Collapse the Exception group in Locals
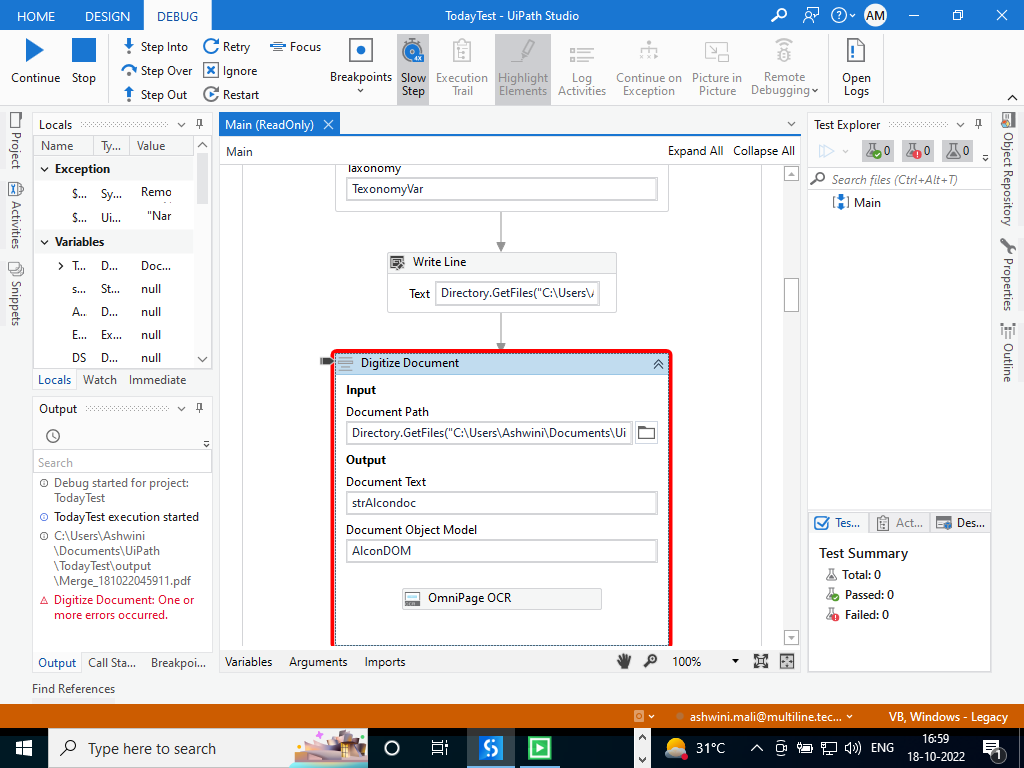The image size is (1024, 768). [44, 169]
